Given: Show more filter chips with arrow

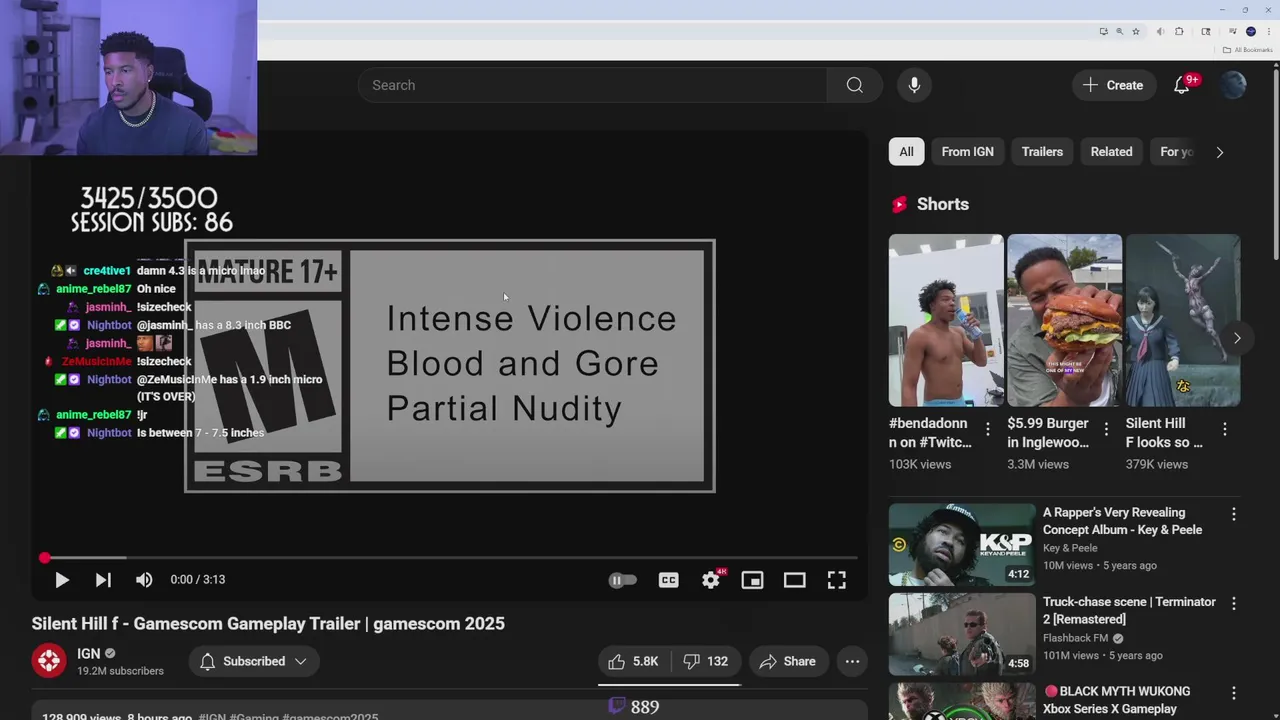Looking at the screenshot, I should [x=1219, y=152].
